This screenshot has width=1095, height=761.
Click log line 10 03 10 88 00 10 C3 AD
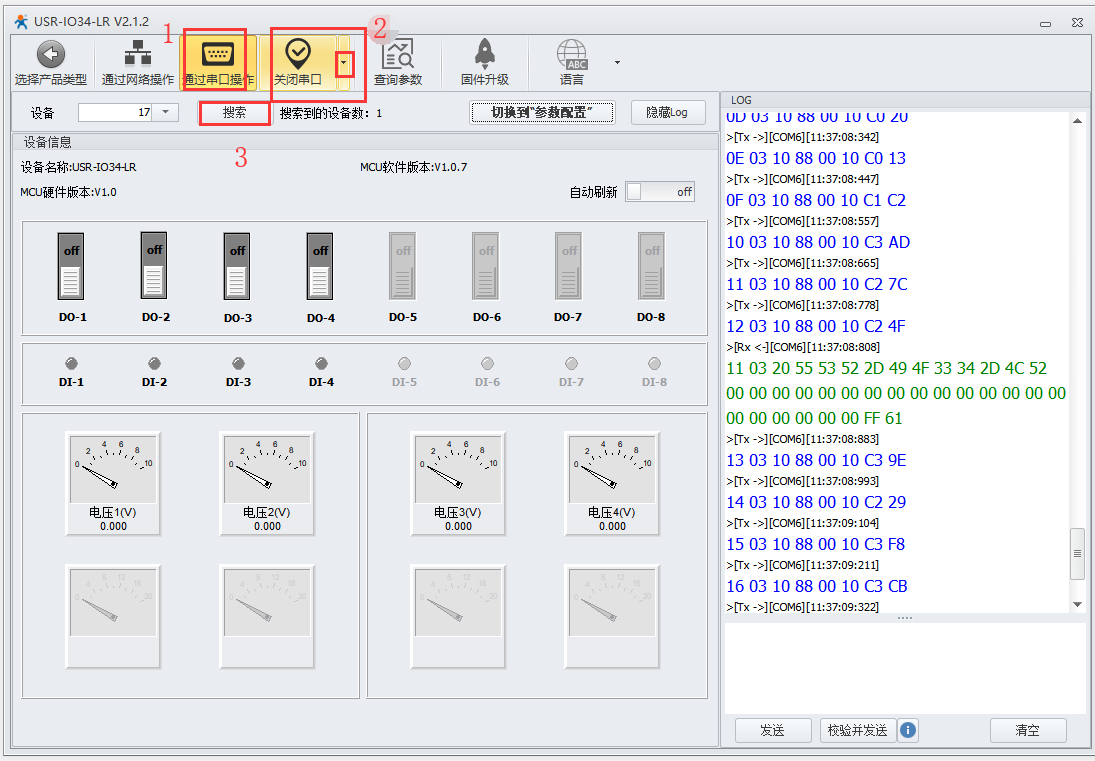(x=818, y=242)
